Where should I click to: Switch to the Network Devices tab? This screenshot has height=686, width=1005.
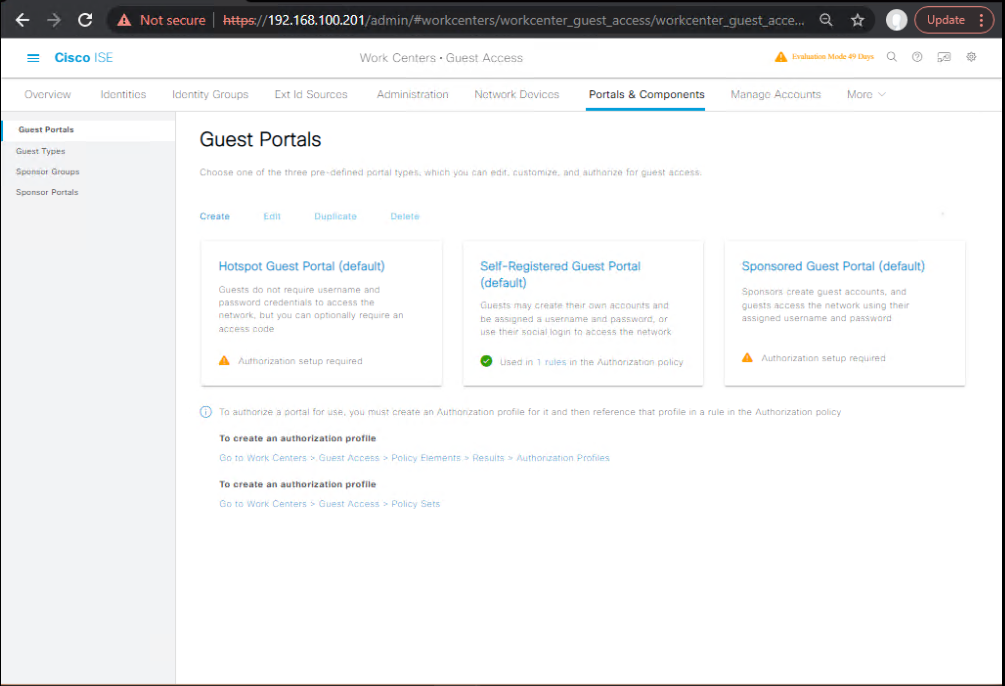coord(517,94)
